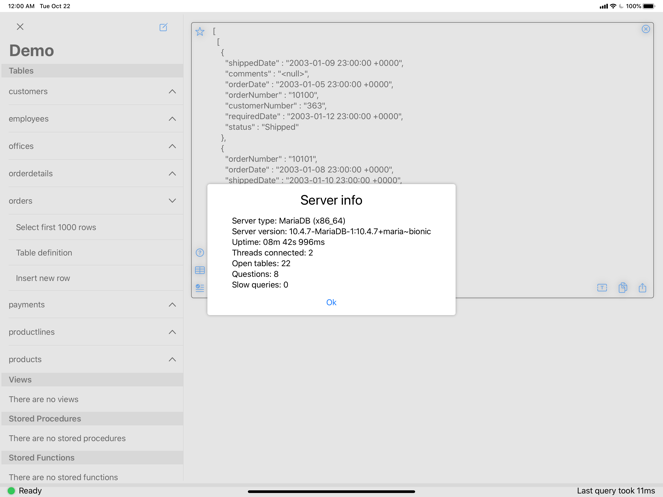Click the Tables section header
This screenshot has height=497, width=663.
click(92, 71)
